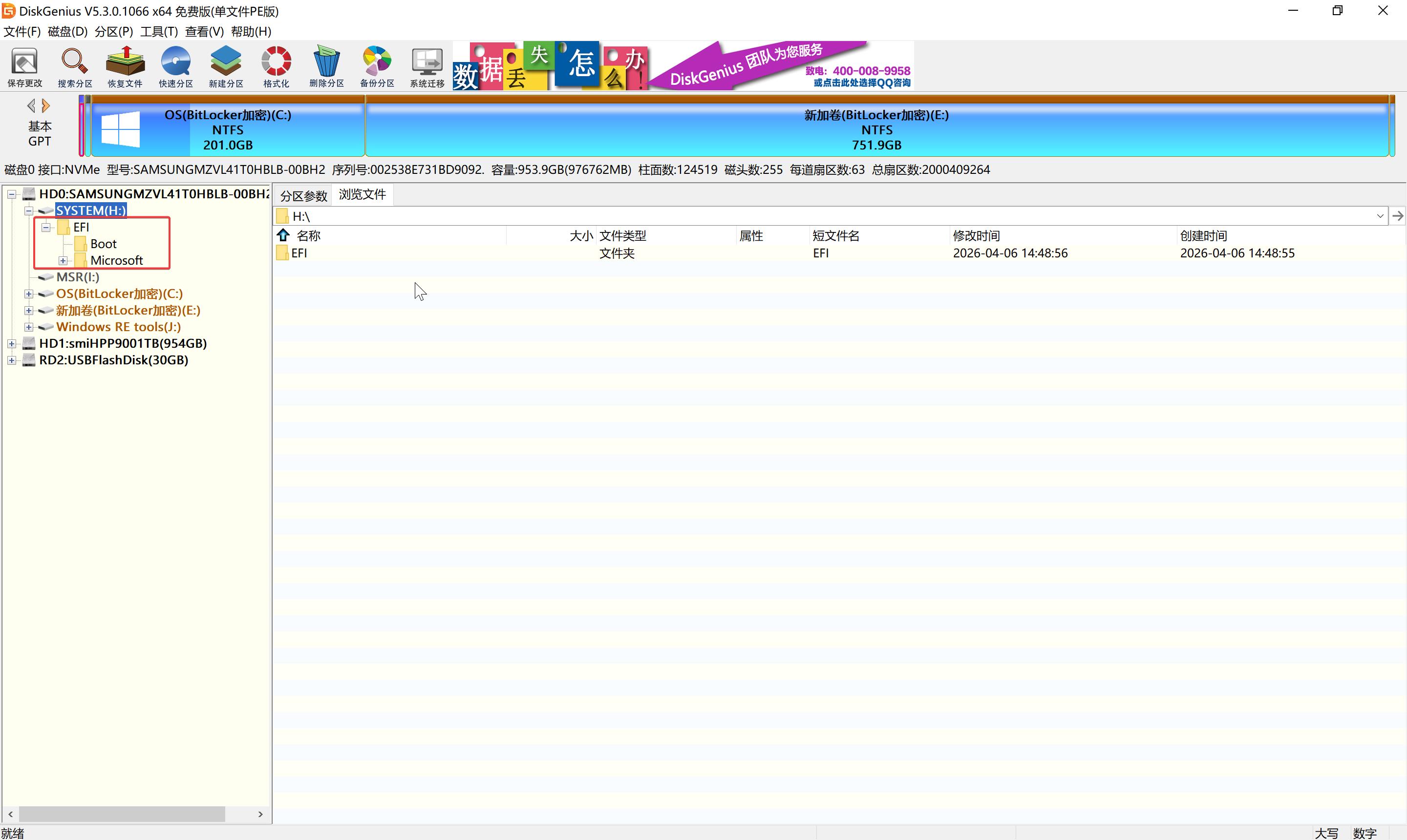Select the Windows RE tools(J:) tree item

pos(118,327)
